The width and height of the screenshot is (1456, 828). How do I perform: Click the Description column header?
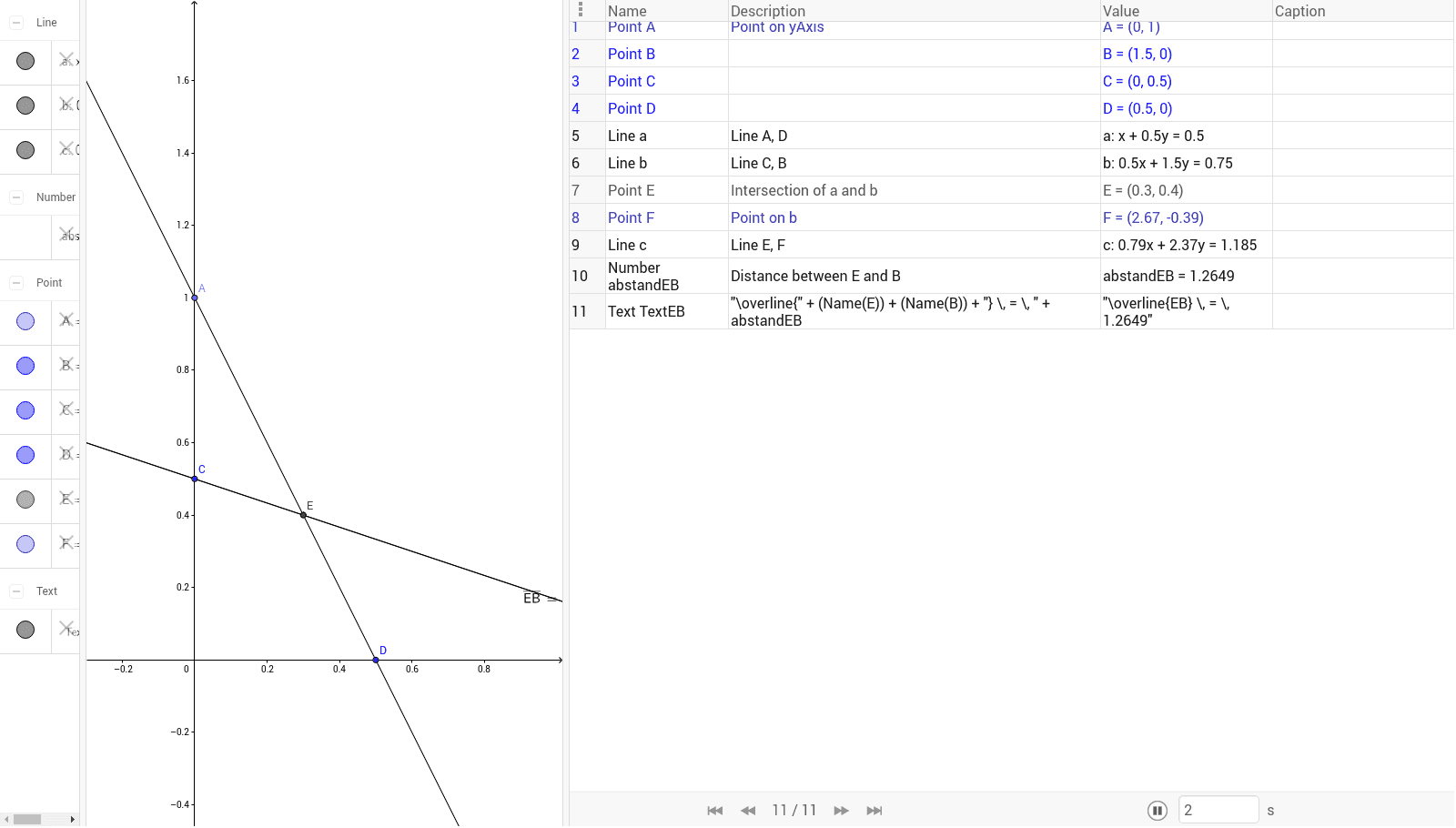pos(768,11)
